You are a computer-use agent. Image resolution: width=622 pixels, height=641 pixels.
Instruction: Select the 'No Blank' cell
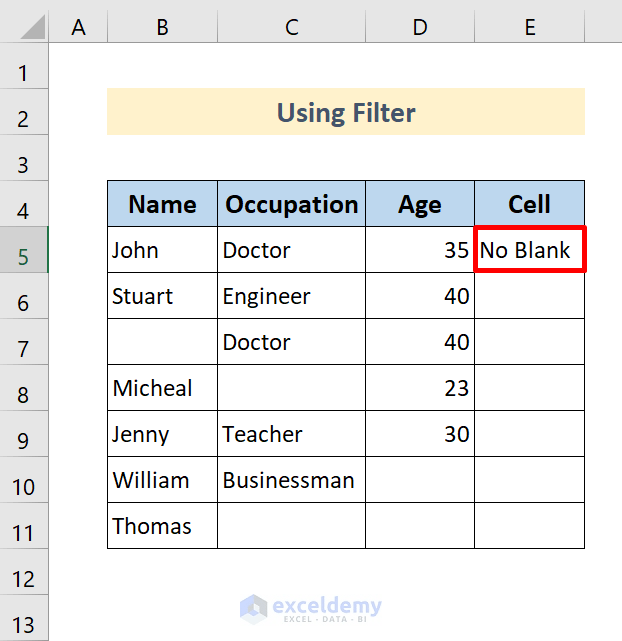click(x=530, y=250)
